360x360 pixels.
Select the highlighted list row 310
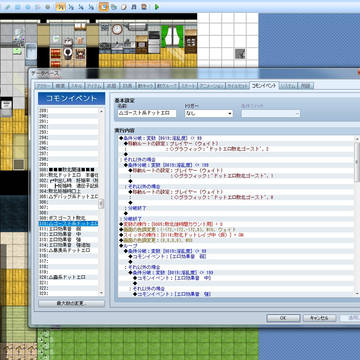click(x=68, y=223)
